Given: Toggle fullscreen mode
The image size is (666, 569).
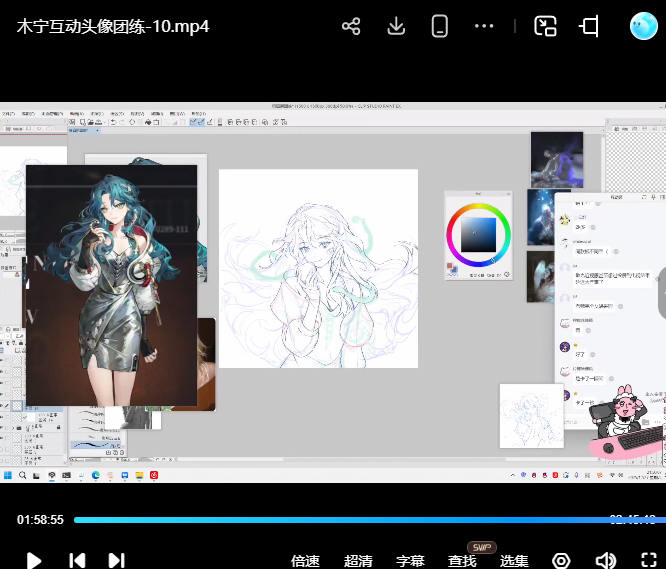Looking at the screenshot, I should tap(648, 560).
